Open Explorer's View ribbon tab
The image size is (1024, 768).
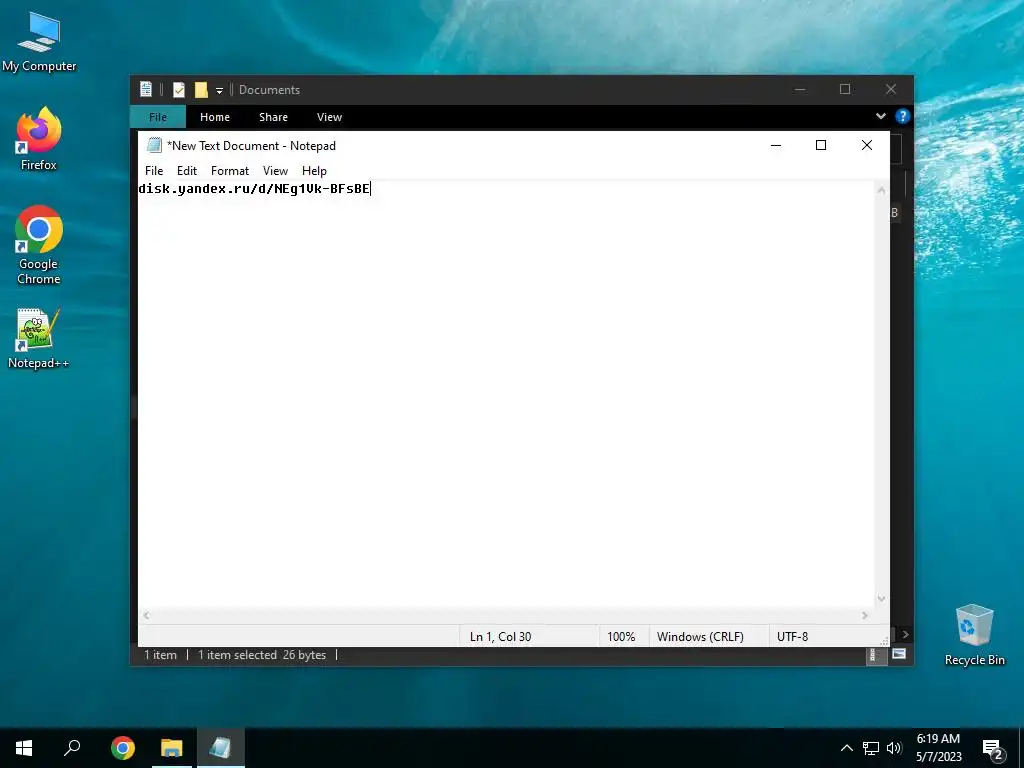329,117
